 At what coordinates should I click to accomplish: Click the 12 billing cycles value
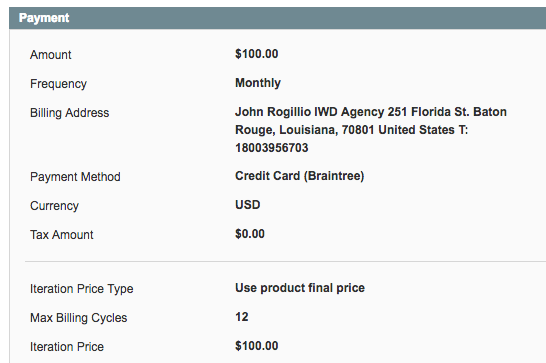(x=242, y=317)
